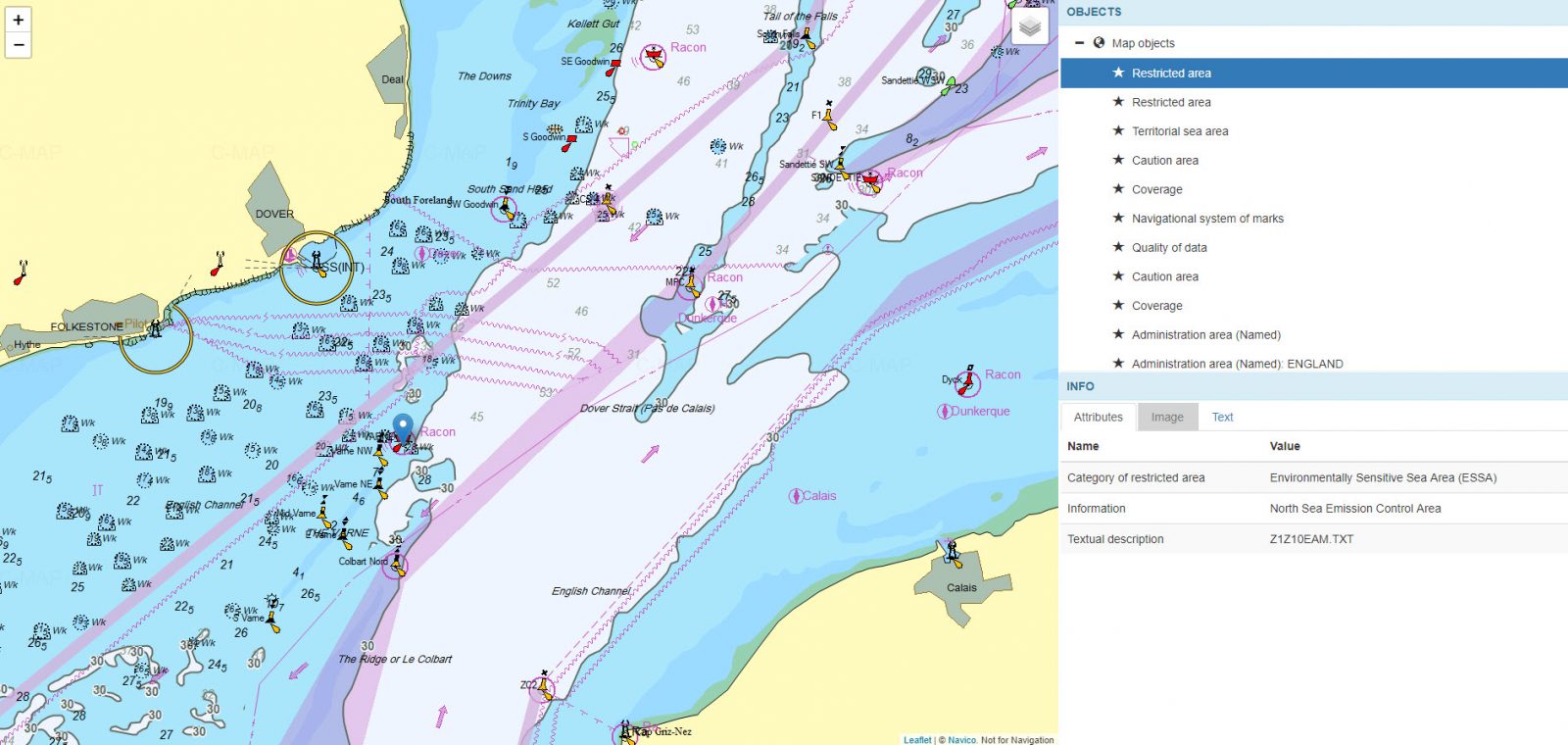
Task: Open the map layers control
Action: (1029, 26)
